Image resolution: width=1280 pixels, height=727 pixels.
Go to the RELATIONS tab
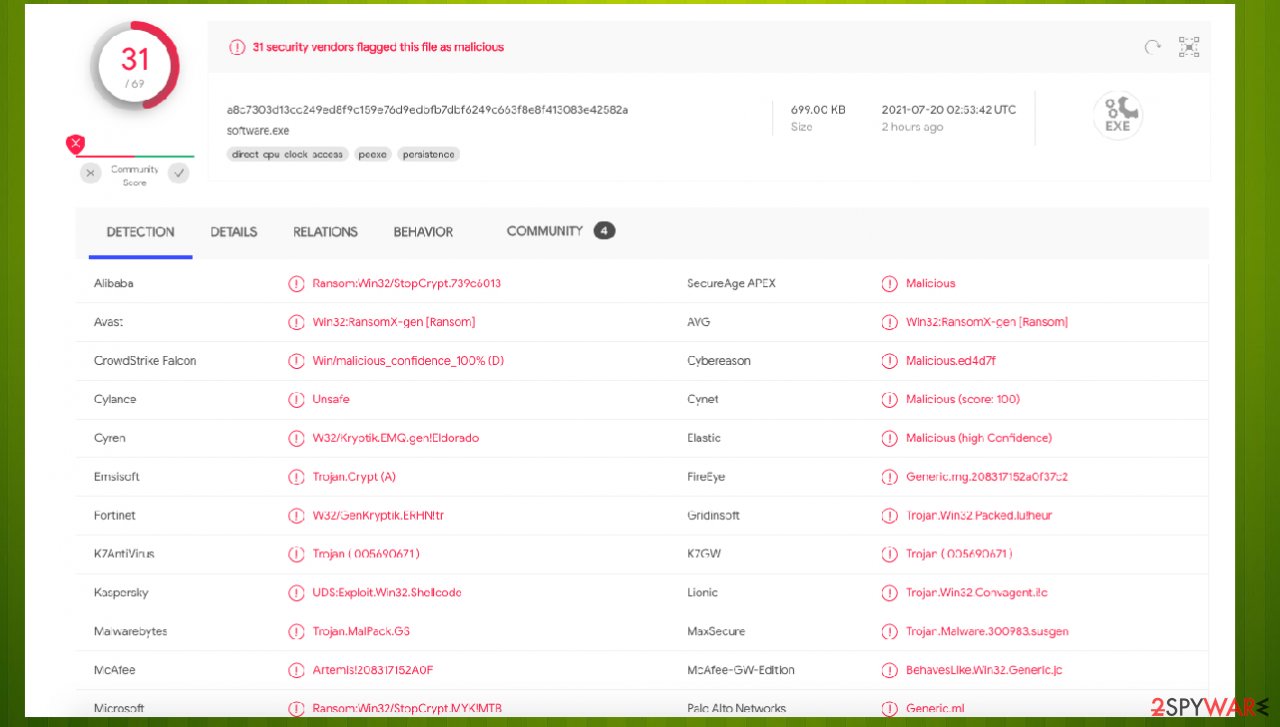[x=325, y=232]
